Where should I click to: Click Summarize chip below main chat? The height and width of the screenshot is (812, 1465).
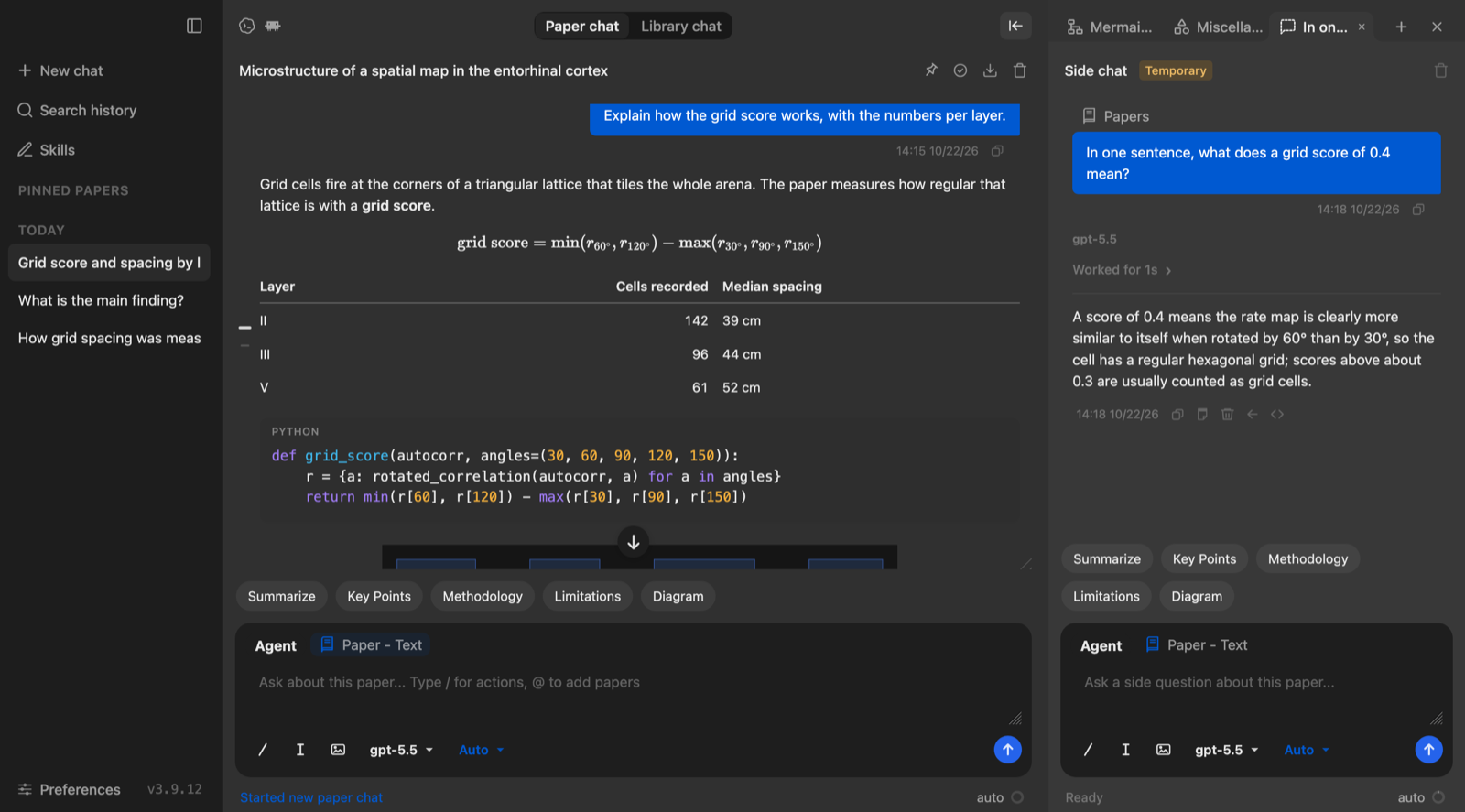point(281,596)
